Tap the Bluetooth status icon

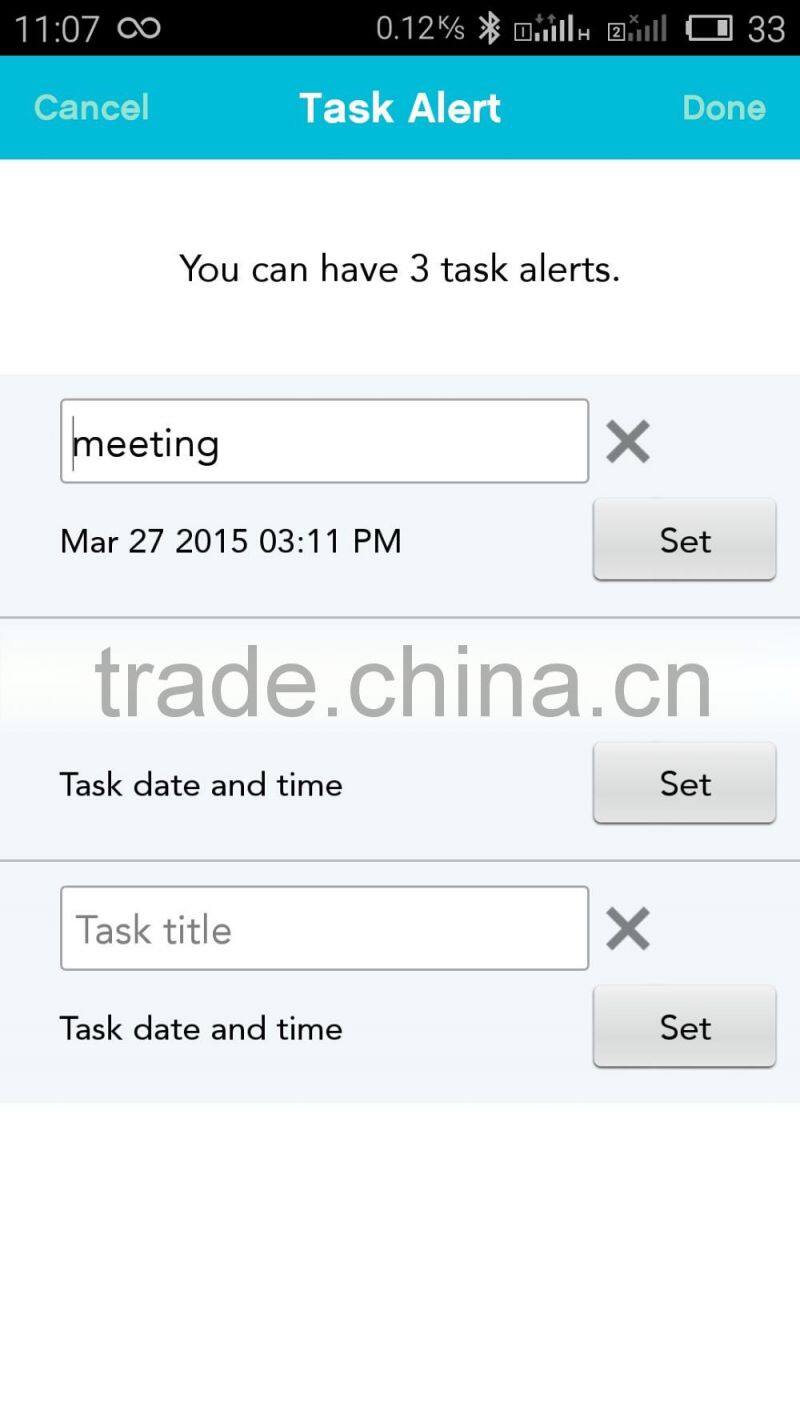488,28
